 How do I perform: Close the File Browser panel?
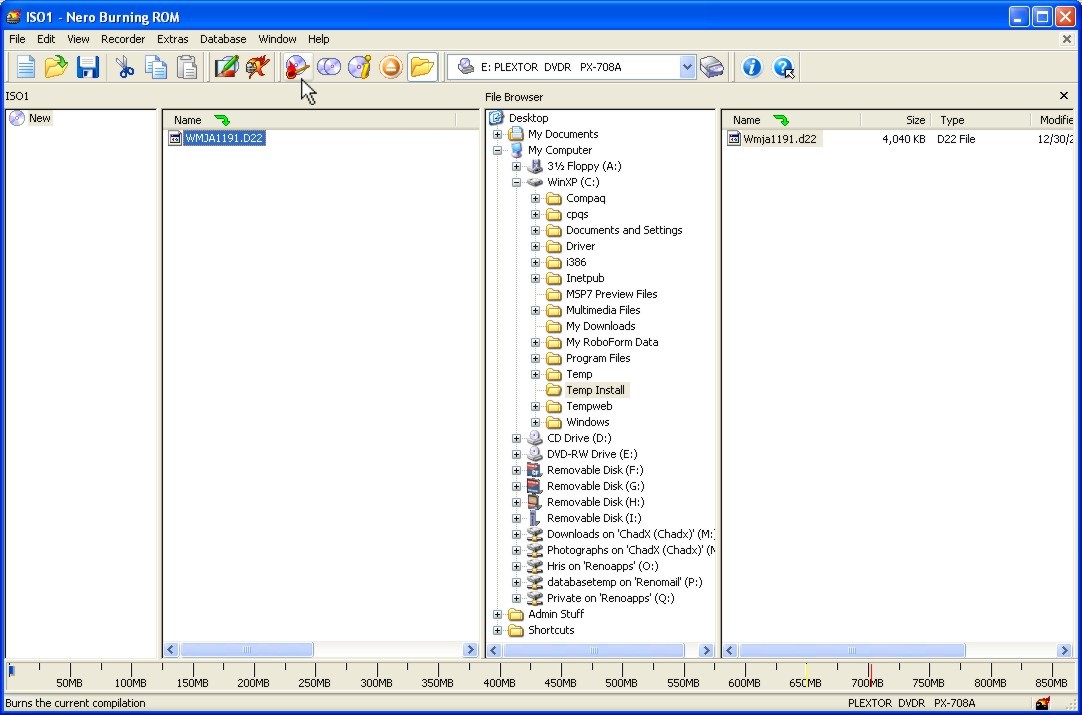point(1063,96)
